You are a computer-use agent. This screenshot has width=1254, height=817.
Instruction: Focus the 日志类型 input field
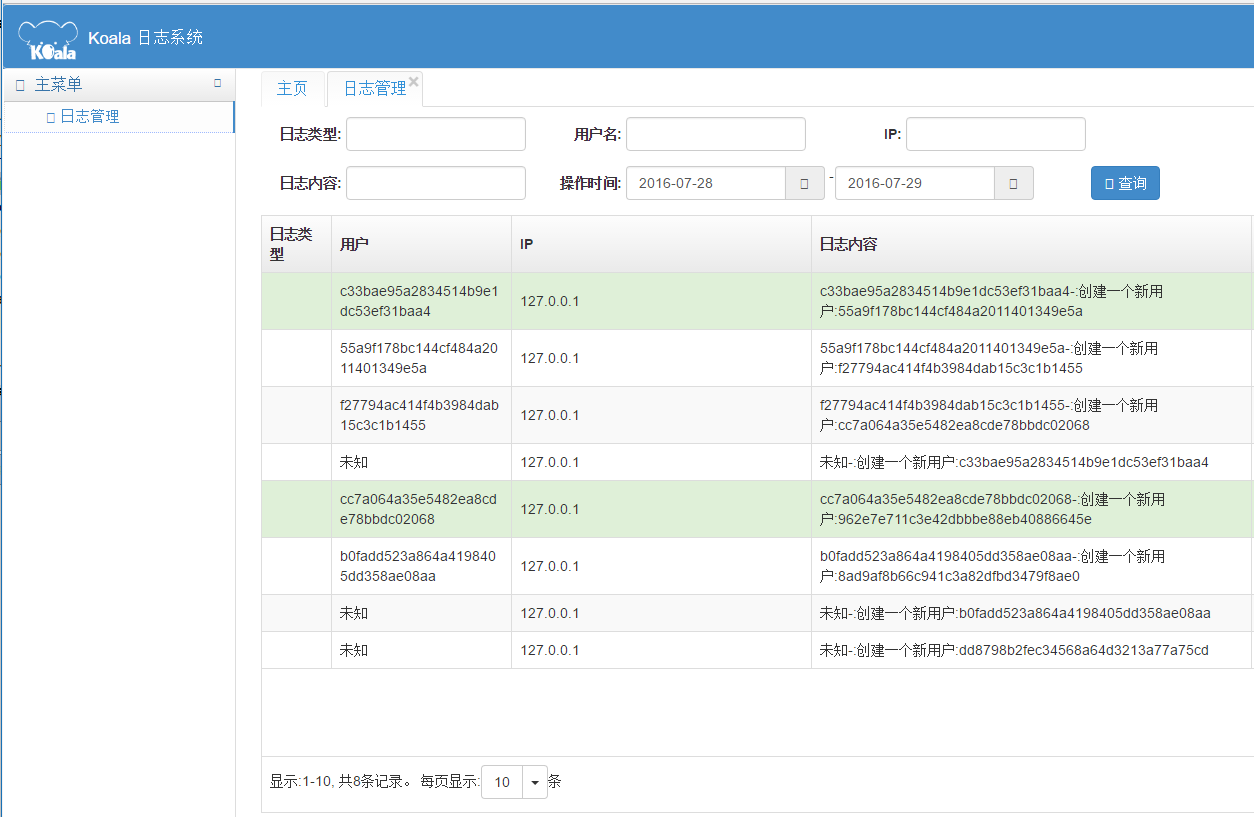pyautogui.click(x=435, y=134)
